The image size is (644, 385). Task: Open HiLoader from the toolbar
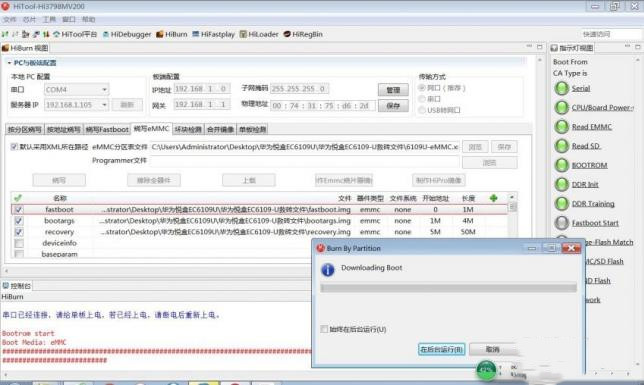click(259, 34)
